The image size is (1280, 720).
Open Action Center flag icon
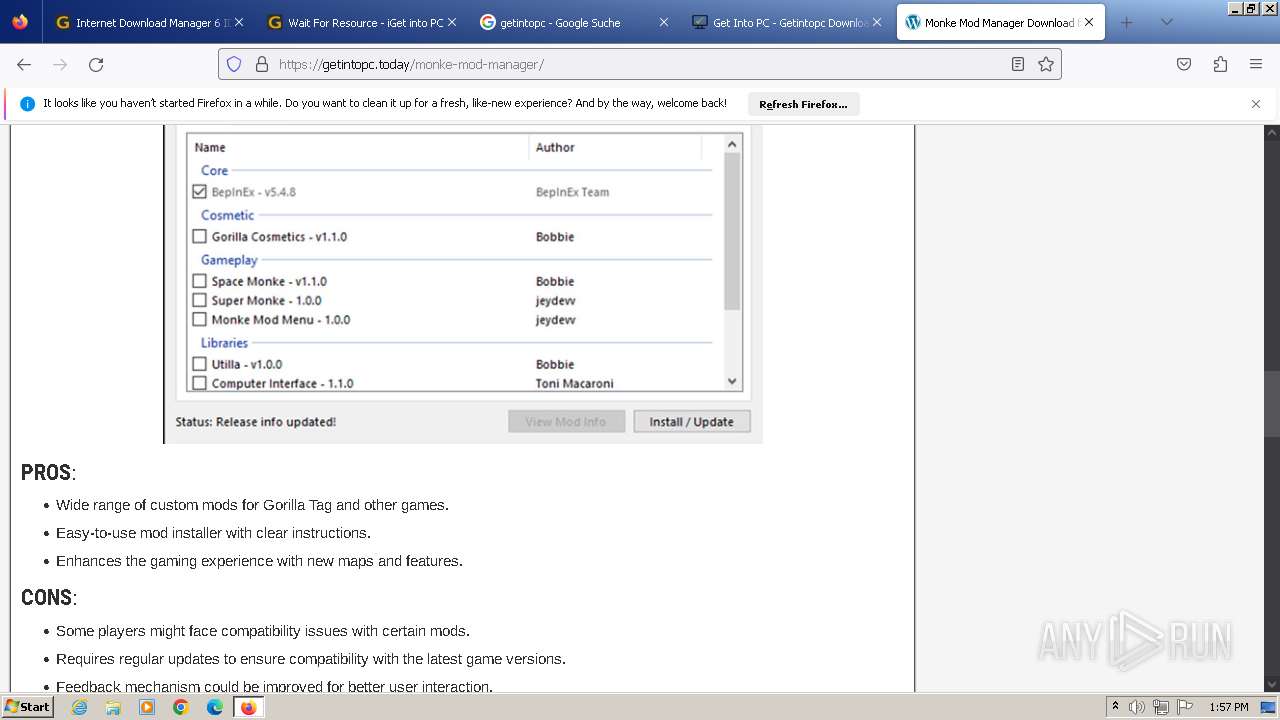click(1184, 707)
